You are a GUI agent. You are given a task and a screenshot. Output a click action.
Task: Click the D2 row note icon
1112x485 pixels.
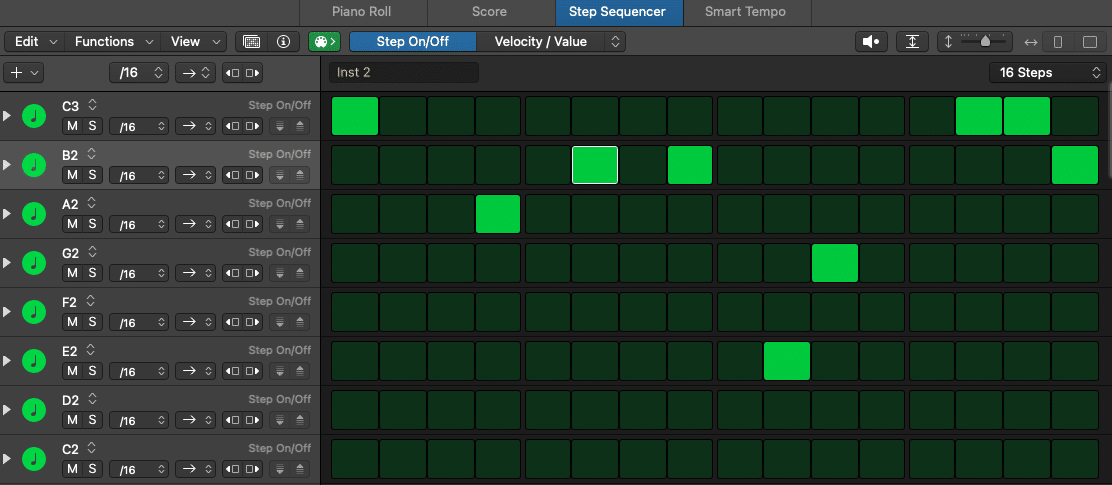(x=34, y=409)
